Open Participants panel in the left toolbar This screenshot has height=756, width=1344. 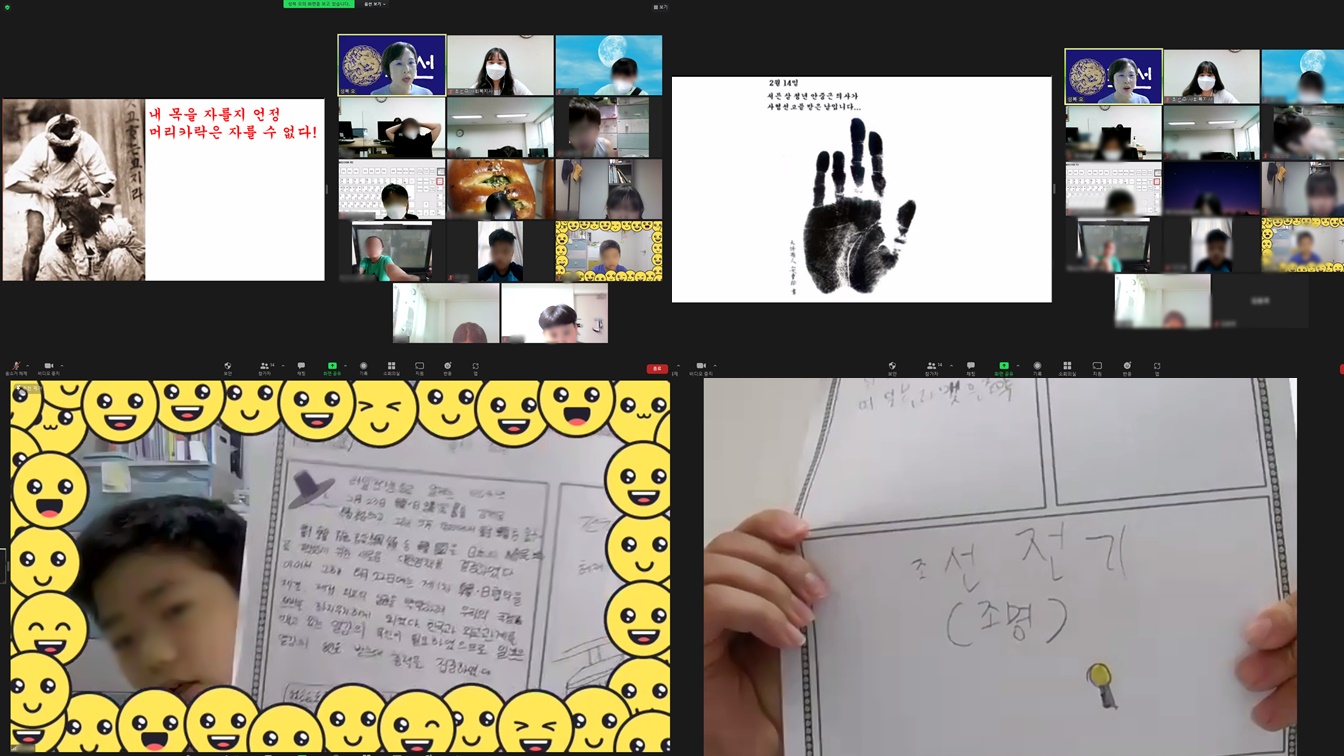[x=264, y=367]
